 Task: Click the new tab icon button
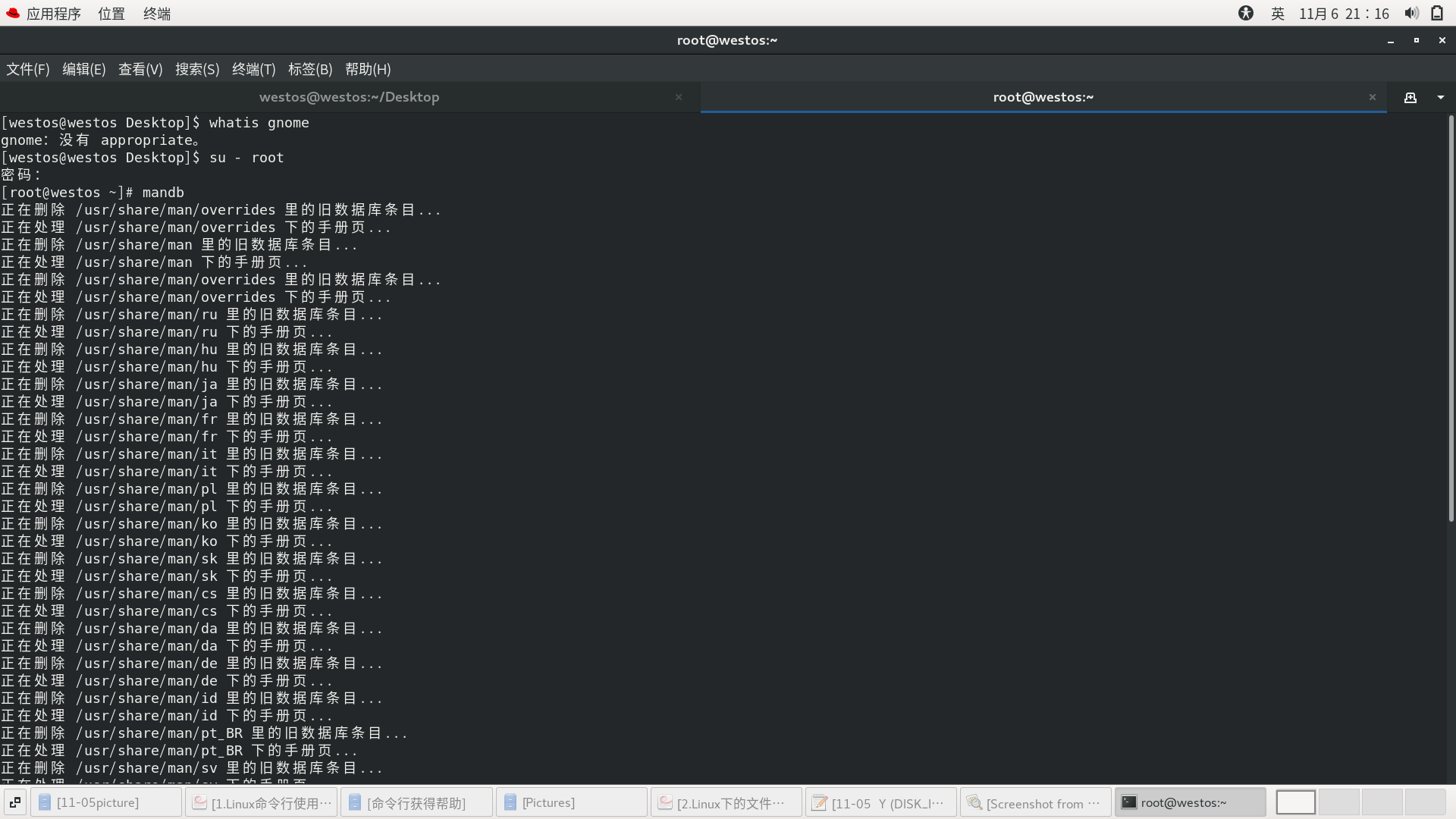tap(1410, 97)
